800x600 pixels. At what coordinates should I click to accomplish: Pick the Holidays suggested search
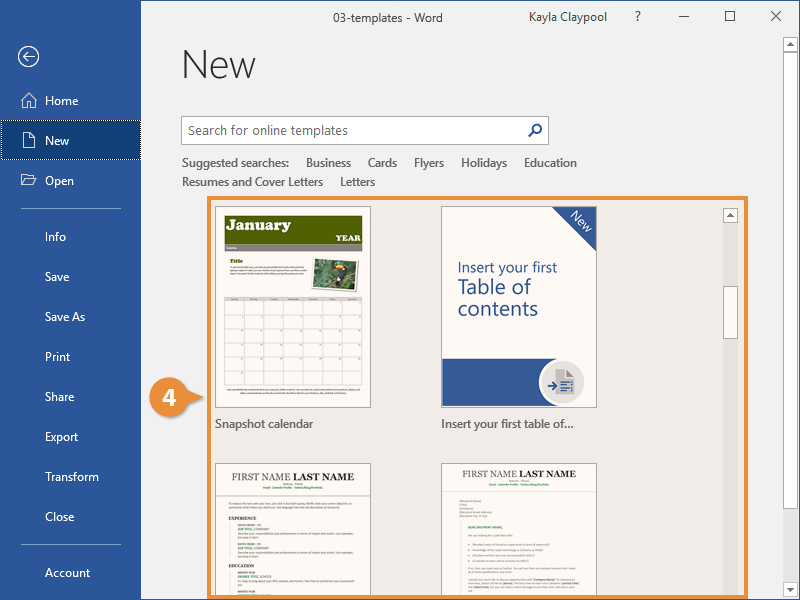484,163
